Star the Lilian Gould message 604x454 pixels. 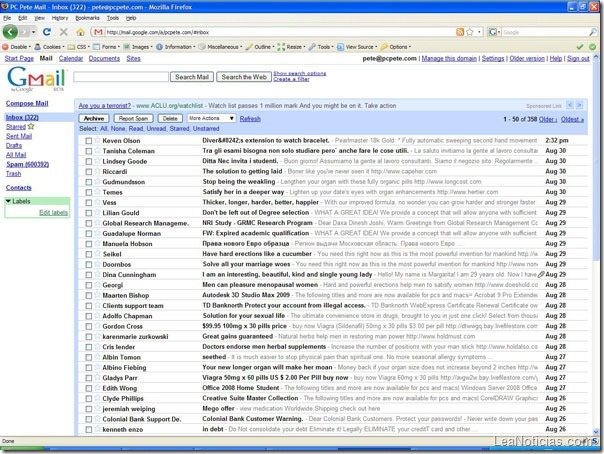click(98, 212)
